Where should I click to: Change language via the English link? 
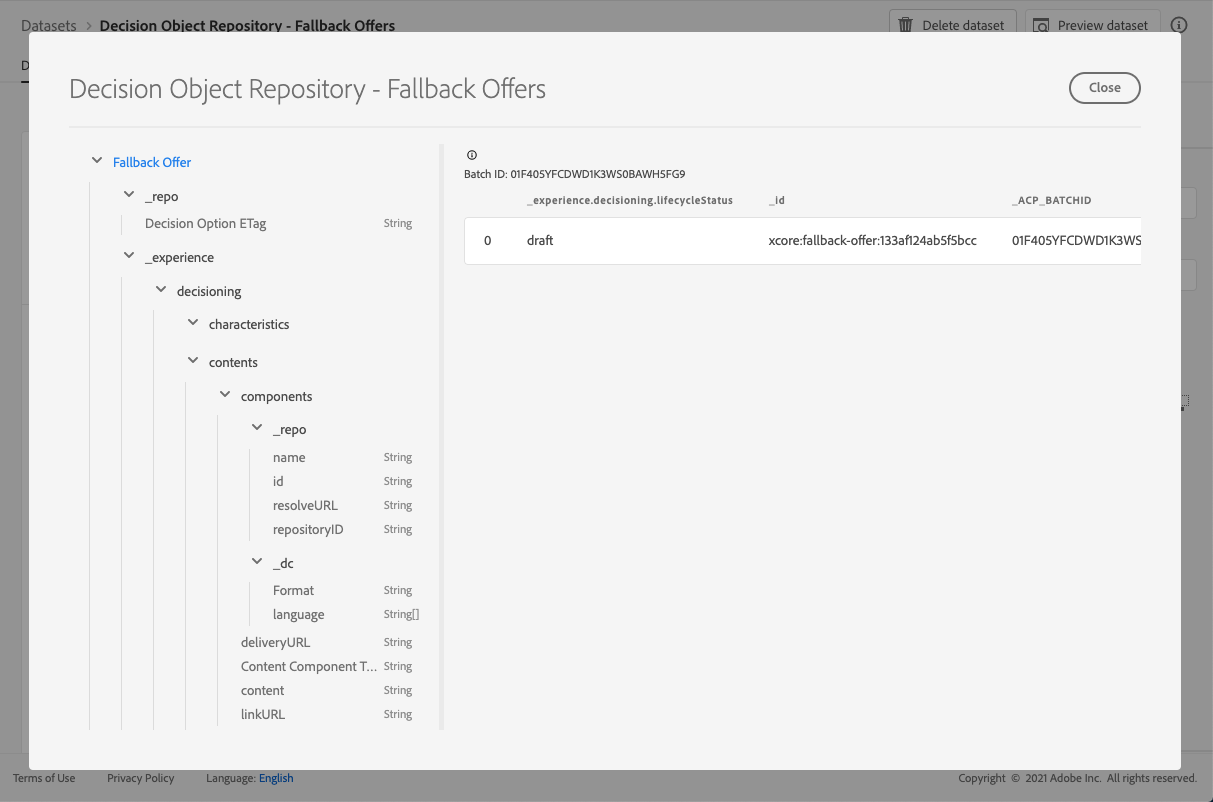pyautogui.click(x=276, y=778)
